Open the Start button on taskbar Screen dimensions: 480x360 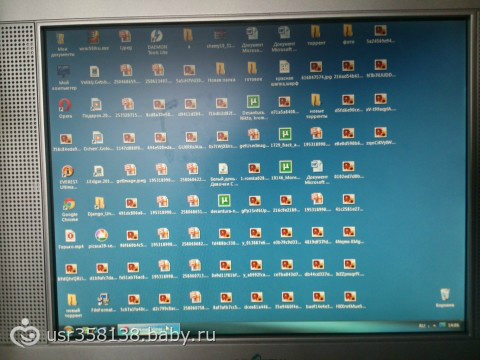pos(69,329)
